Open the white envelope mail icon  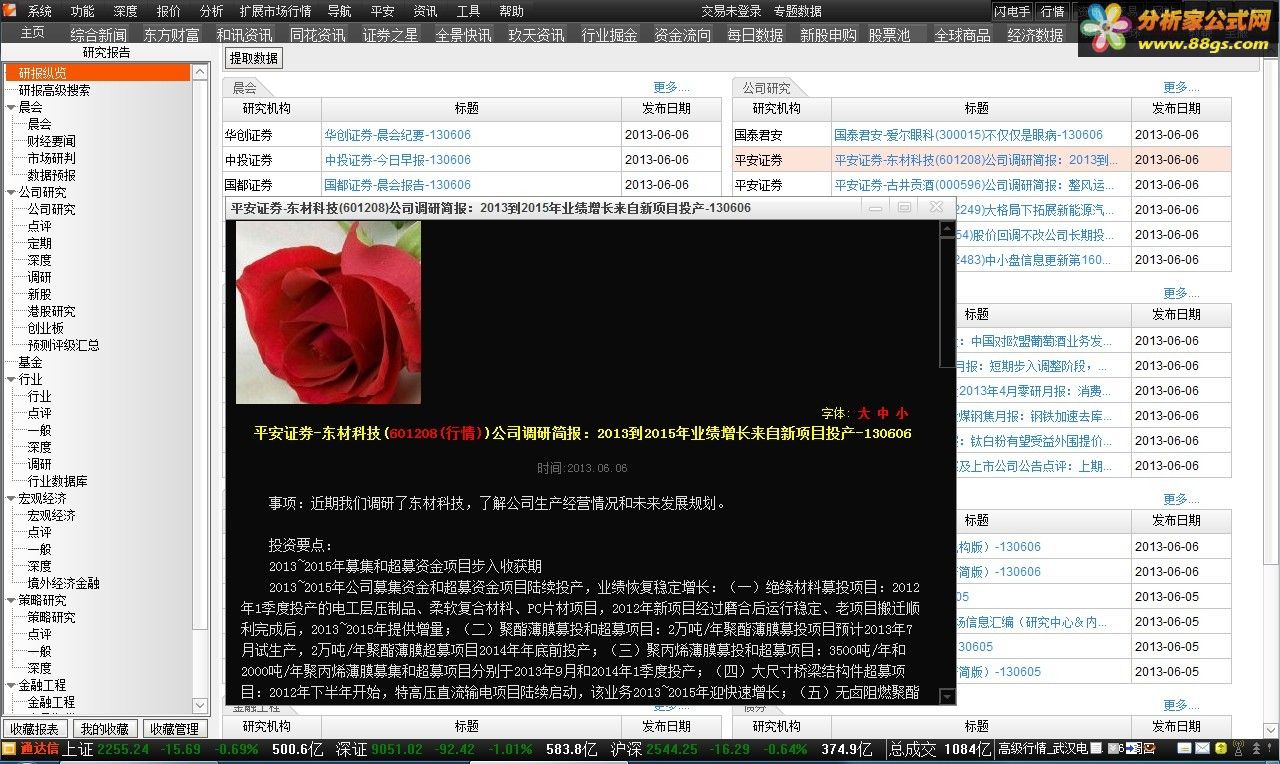tap(1202, 748)
